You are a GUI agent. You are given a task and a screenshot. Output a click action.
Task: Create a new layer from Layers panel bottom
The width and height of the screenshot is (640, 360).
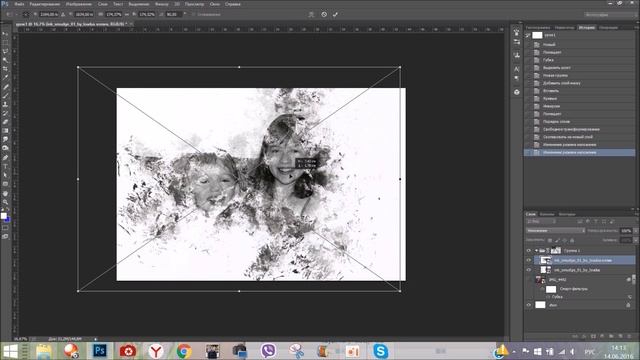pyautogui.click(x=620, y=336)
